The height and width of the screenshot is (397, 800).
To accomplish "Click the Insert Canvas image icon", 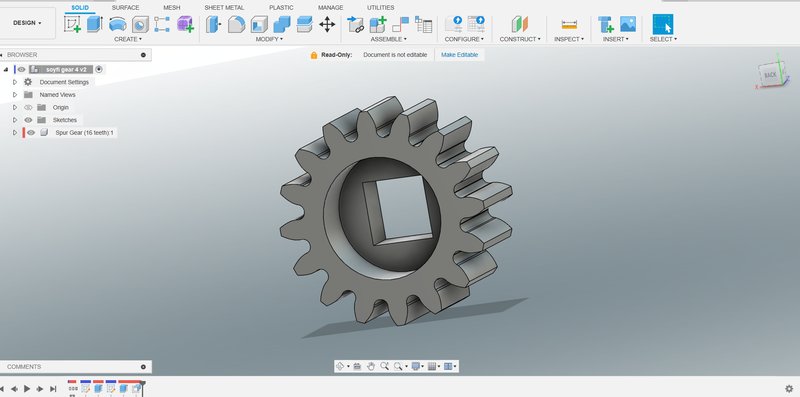I will [628, 24].
